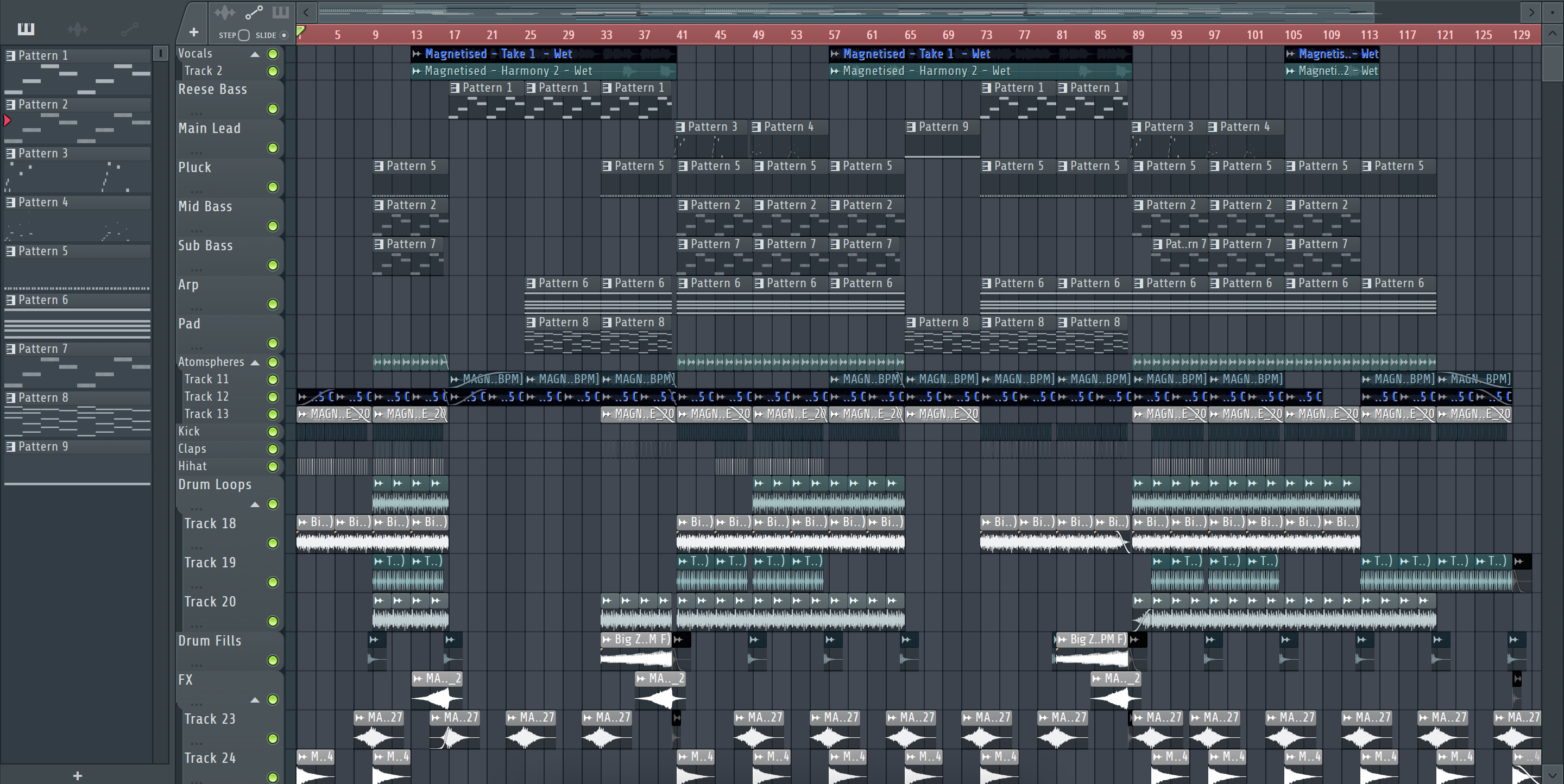Click the piano icon beside Pattern 5 in picker
The width and height of the screenshot is (1564, 784).
tap(10, 251)
